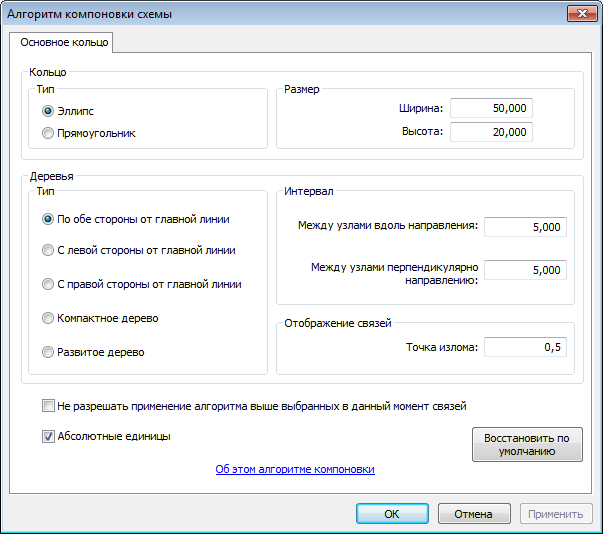603x534 pixels.
Task: Choose С левой стороны от главной линии
Action: point(48,250)
